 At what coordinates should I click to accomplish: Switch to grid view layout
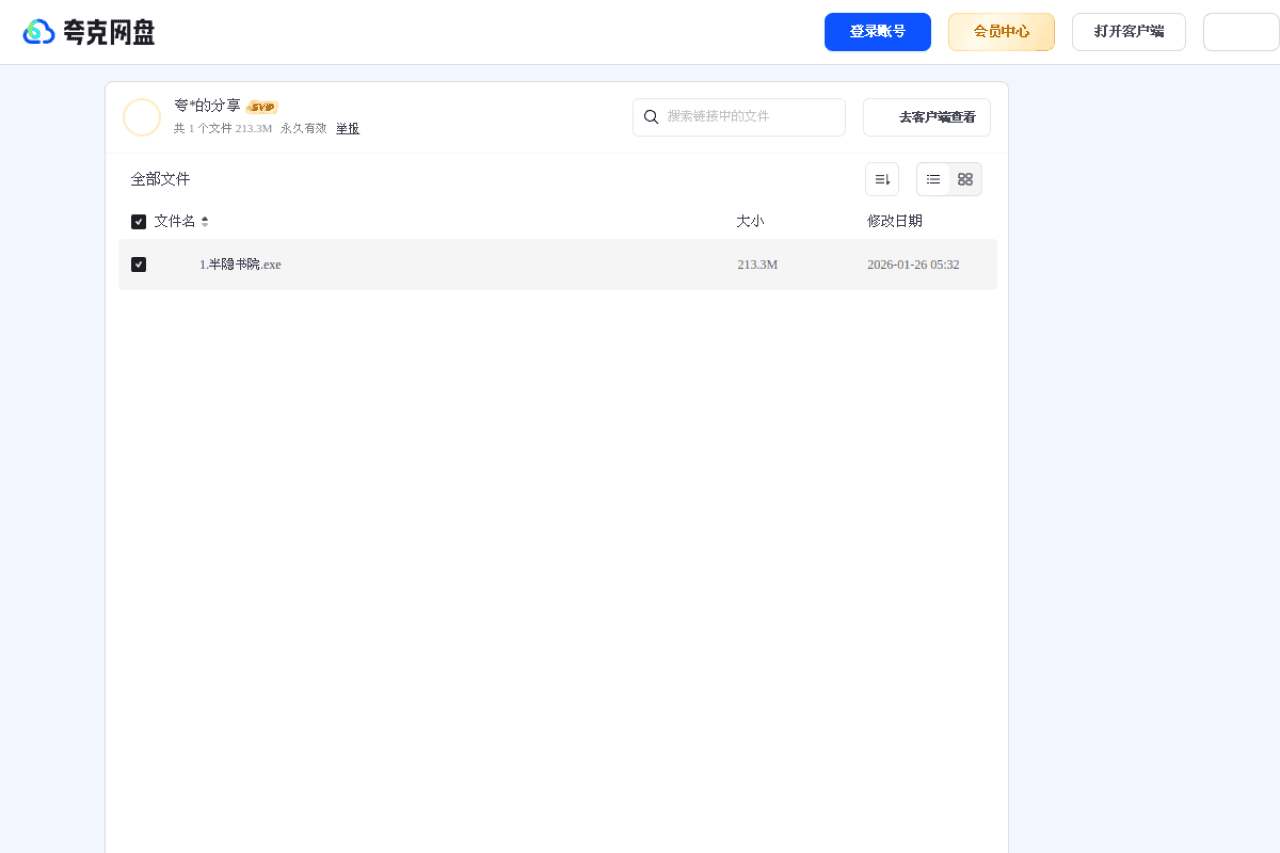[x=965, y=179]
